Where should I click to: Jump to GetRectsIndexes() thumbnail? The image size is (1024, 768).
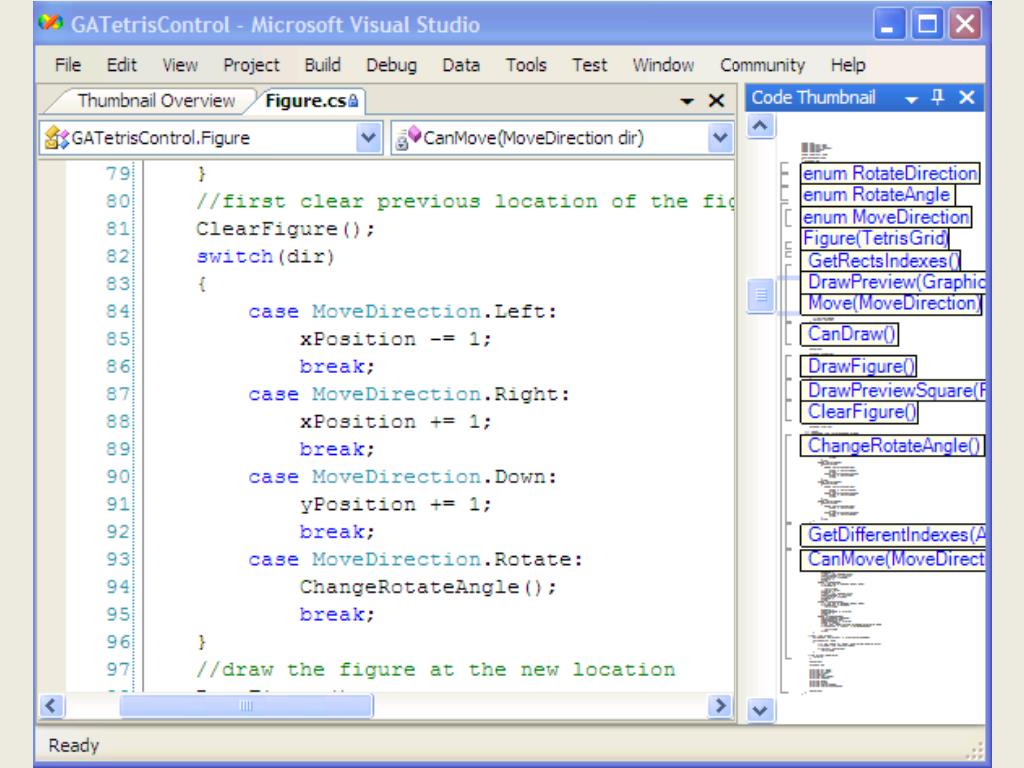880,261
